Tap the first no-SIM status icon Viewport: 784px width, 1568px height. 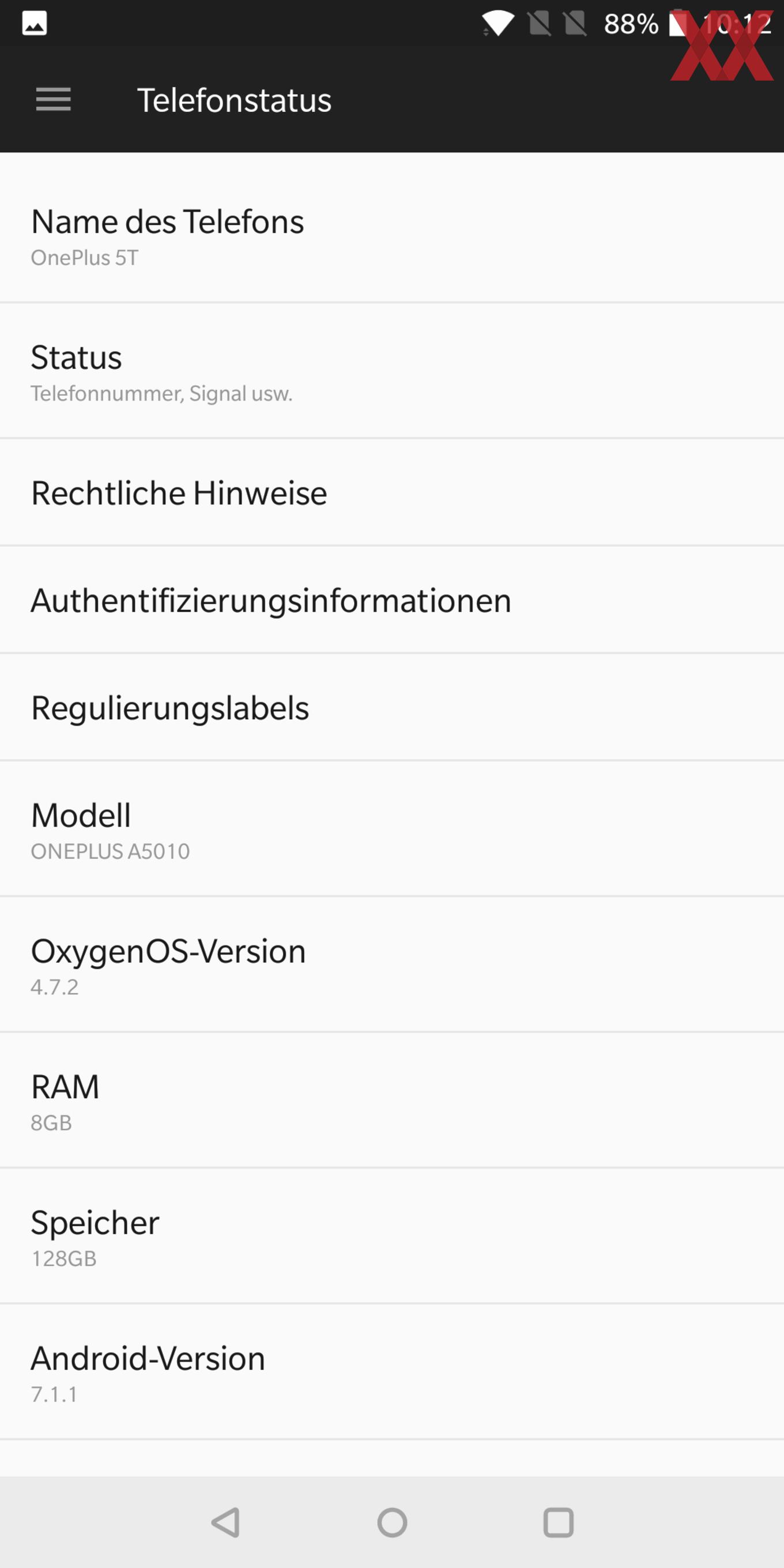540,24
